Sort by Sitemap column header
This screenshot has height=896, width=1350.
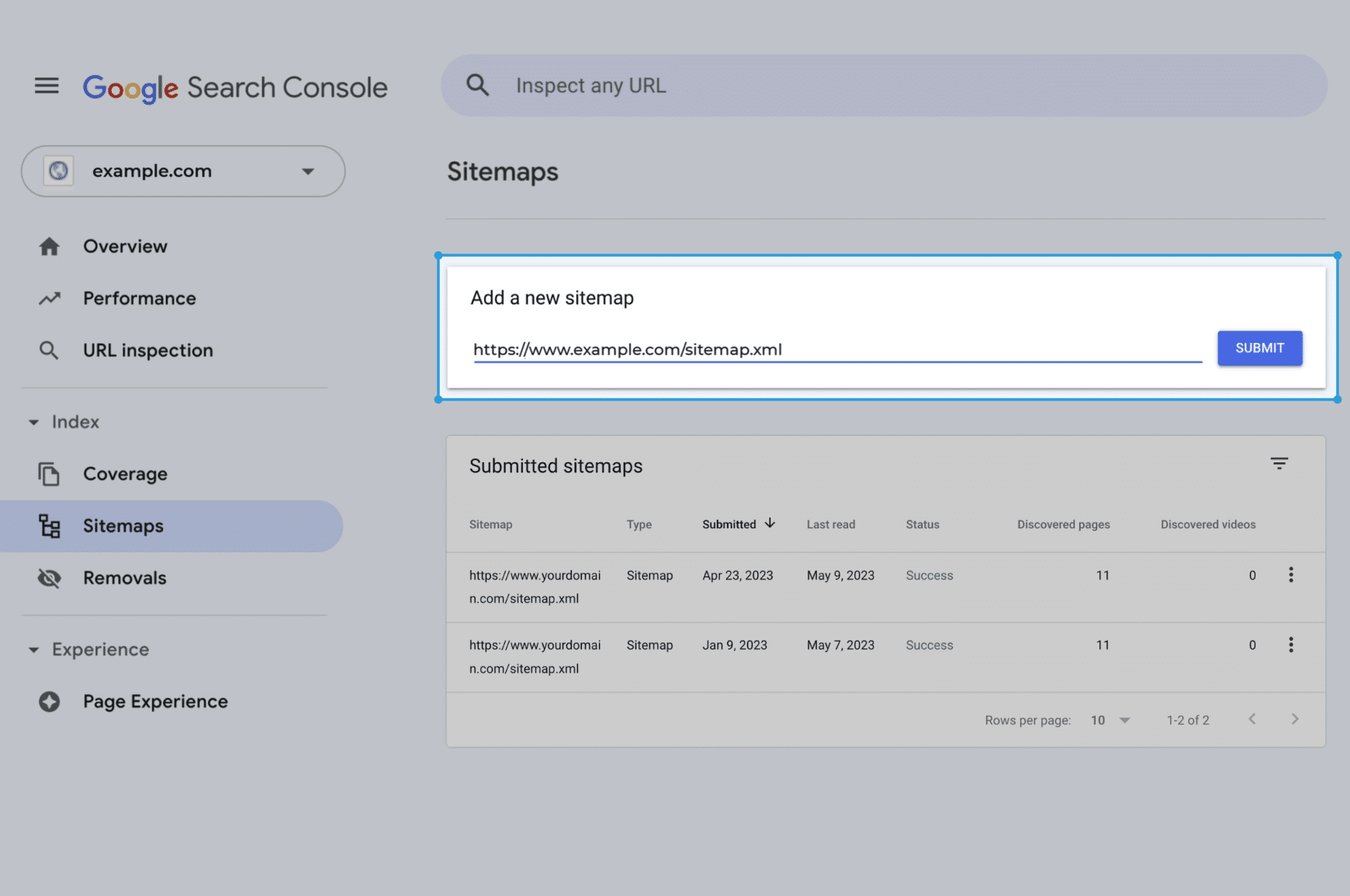pyautogui.click(x=490, y=524)
